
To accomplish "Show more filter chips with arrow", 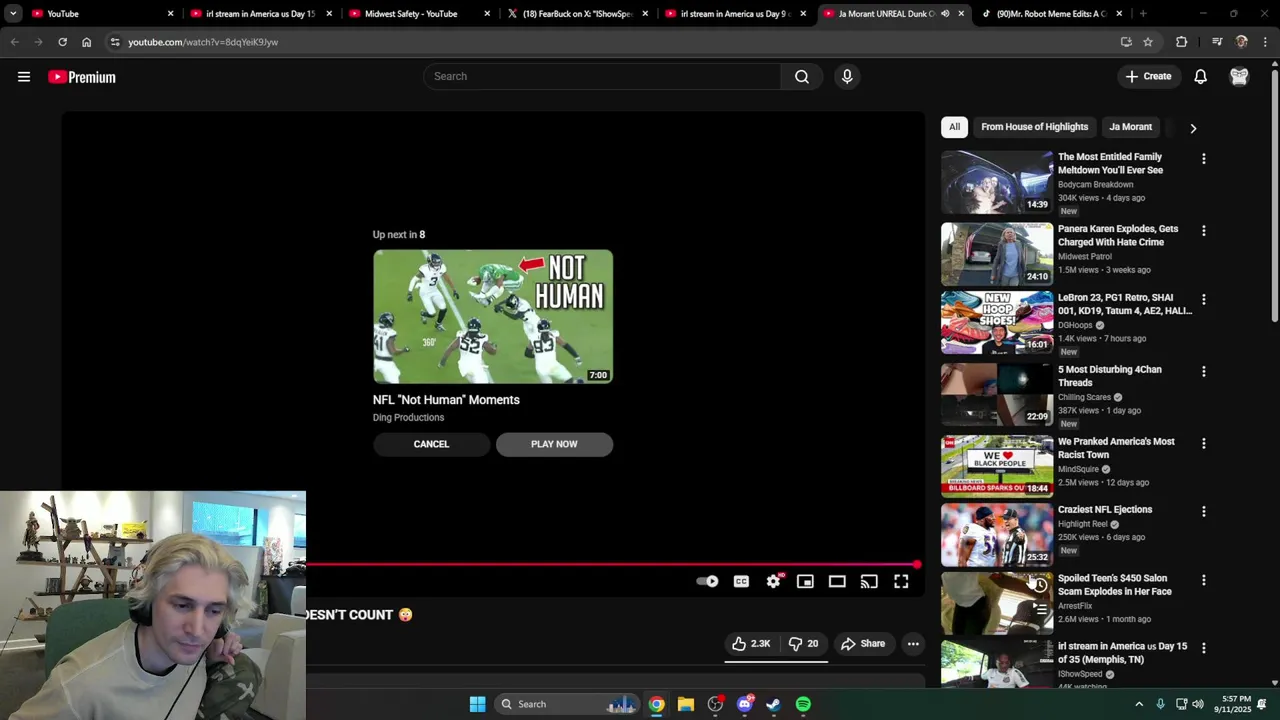I will click(1193, 128).
